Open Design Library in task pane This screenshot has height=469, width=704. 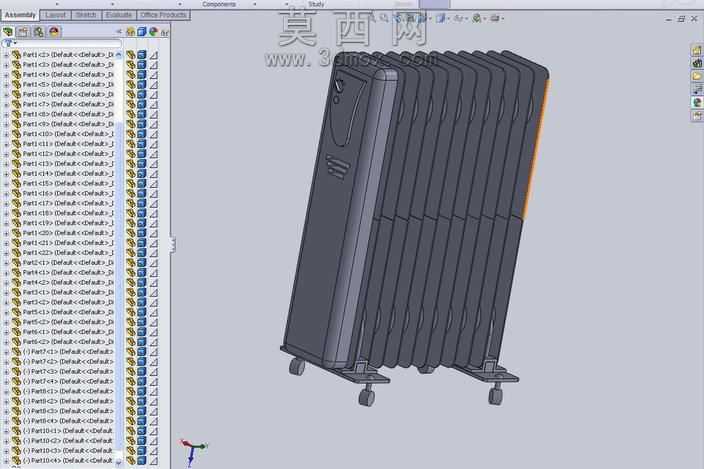696,63
